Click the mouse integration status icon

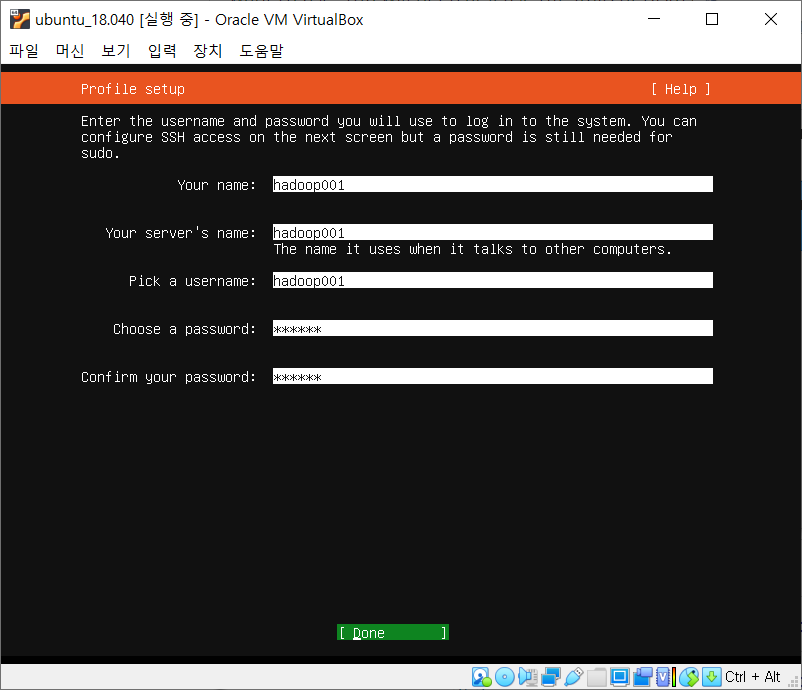pyautogui.click(x=689, y=677)
